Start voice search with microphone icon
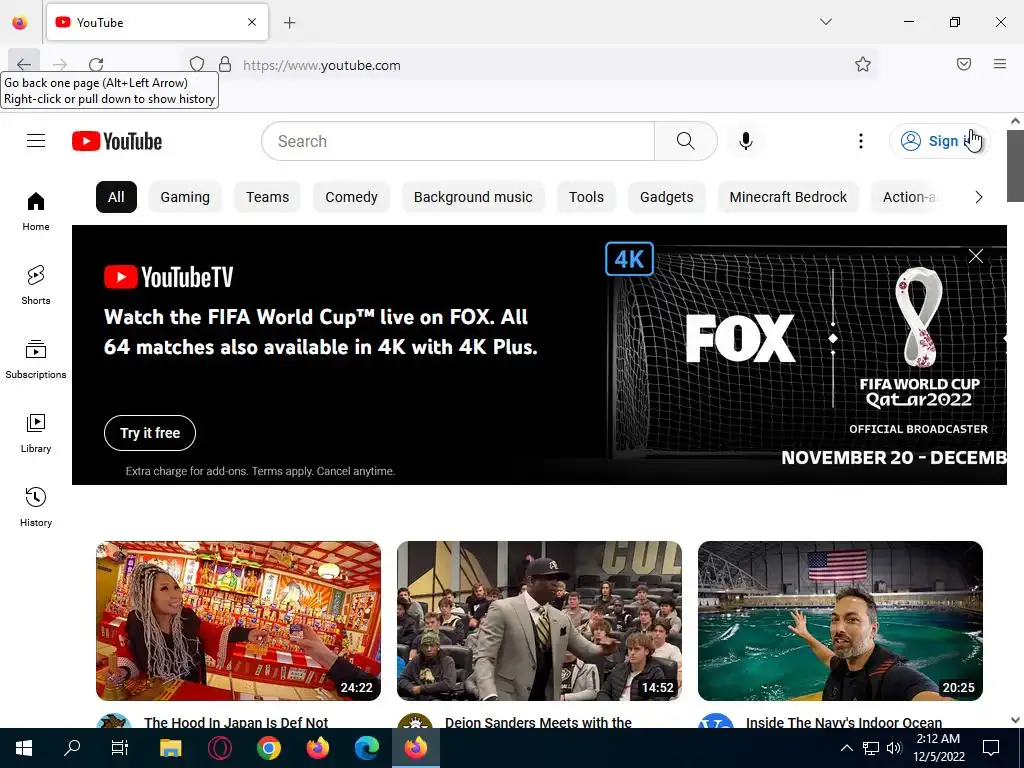 point(746,141)
